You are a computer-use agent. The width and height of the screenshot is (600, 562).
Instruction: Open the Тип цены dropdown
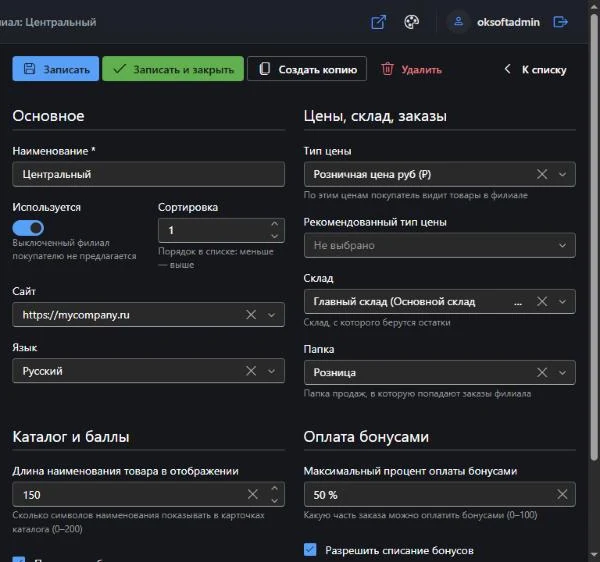tap(562, 174)
